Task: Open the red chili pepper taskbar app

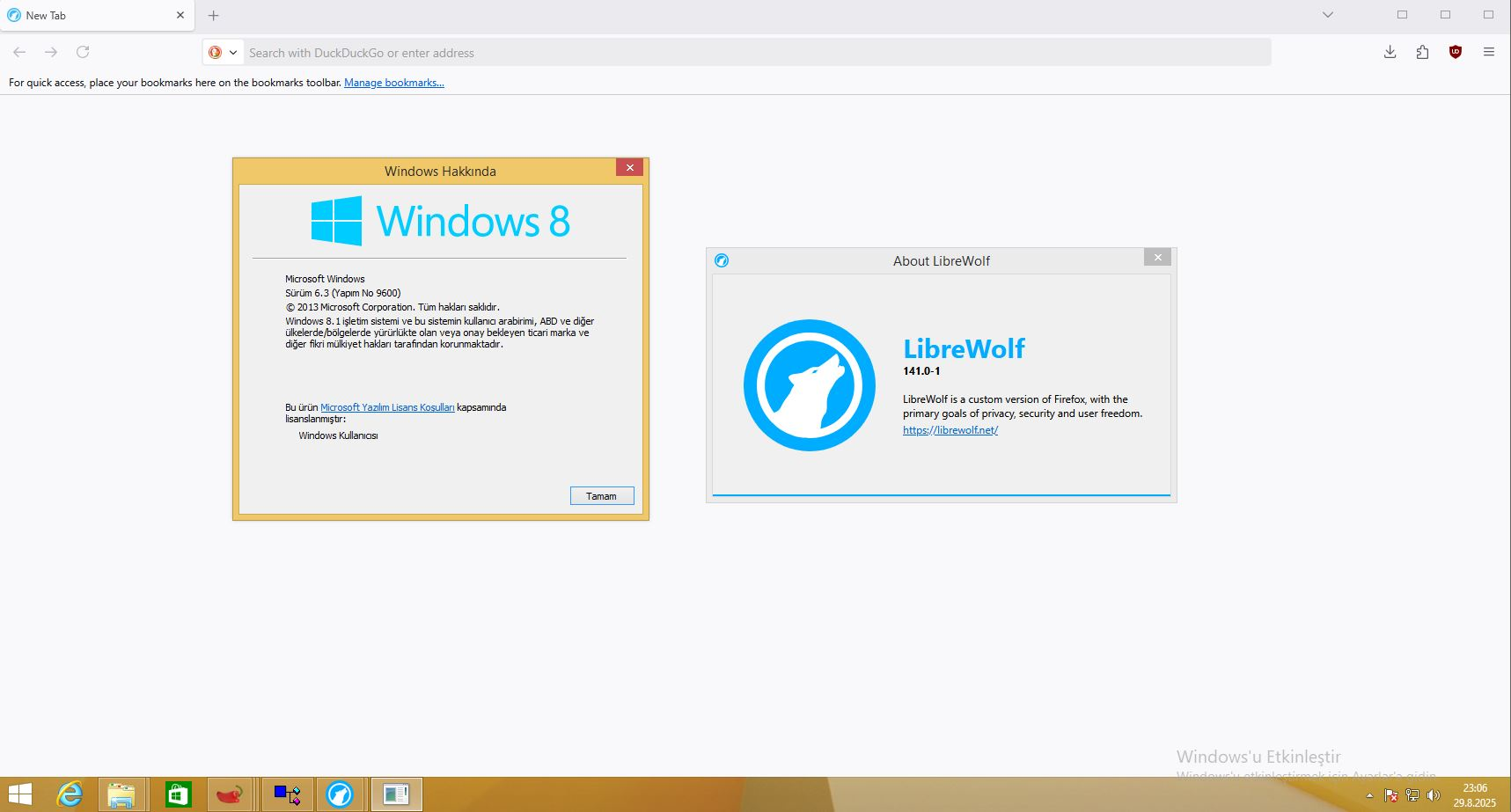Action: coord(230,794)
